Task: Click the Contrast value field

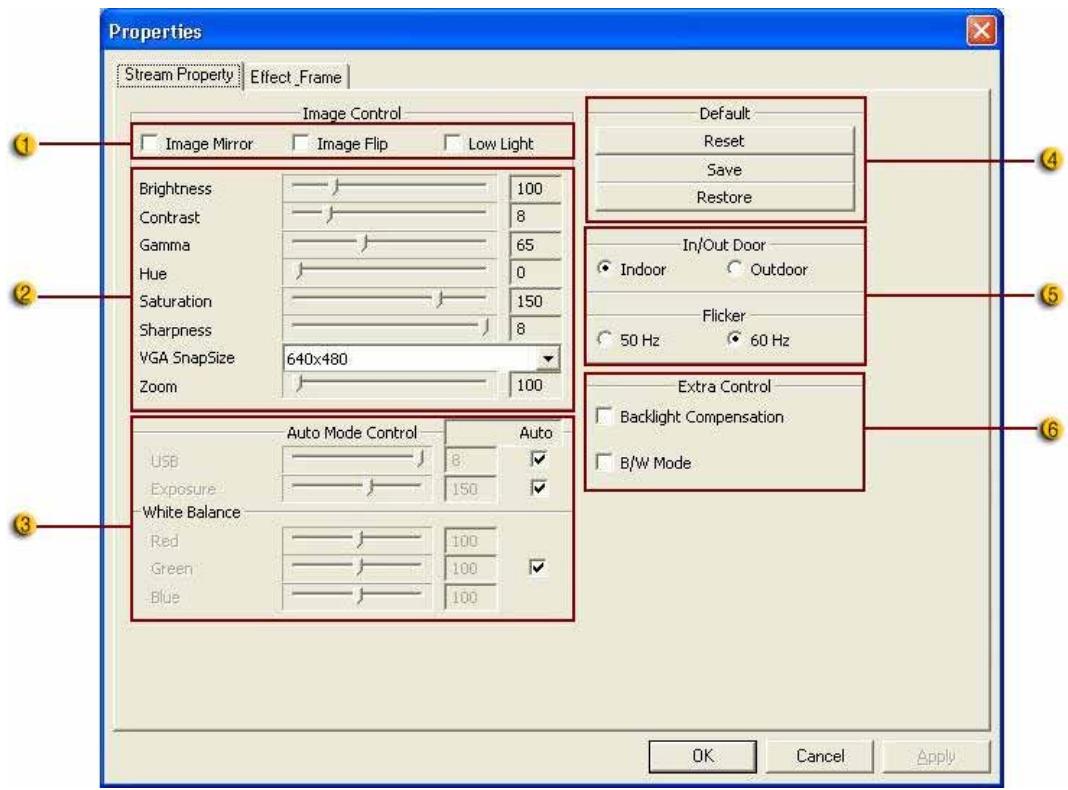Action: pyautogui.click(x=535, y=217)
